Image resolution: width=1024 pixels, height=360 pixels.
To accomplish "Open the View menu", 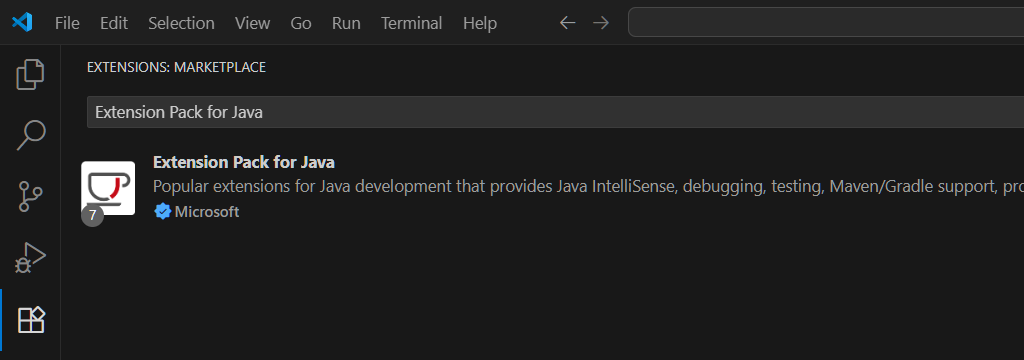I will (x=252, y=23).
